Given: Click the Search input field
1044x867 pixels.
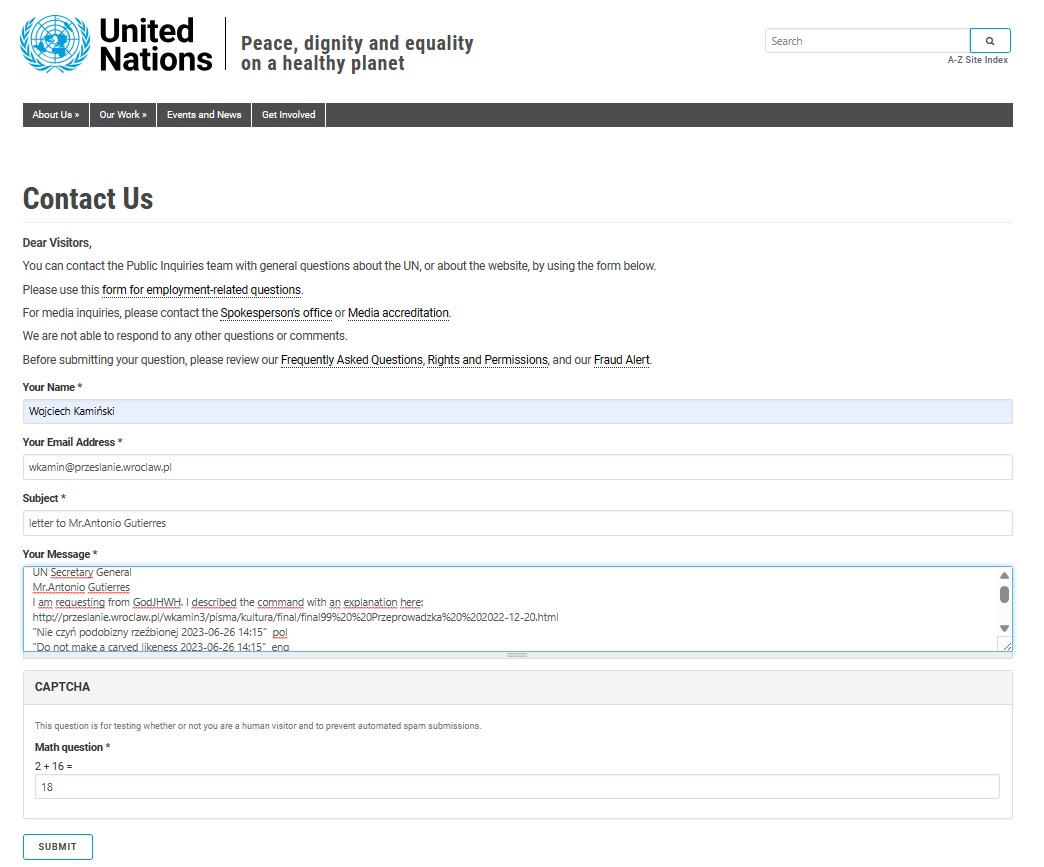Looking at the screenshot, I should pos(868,41).
